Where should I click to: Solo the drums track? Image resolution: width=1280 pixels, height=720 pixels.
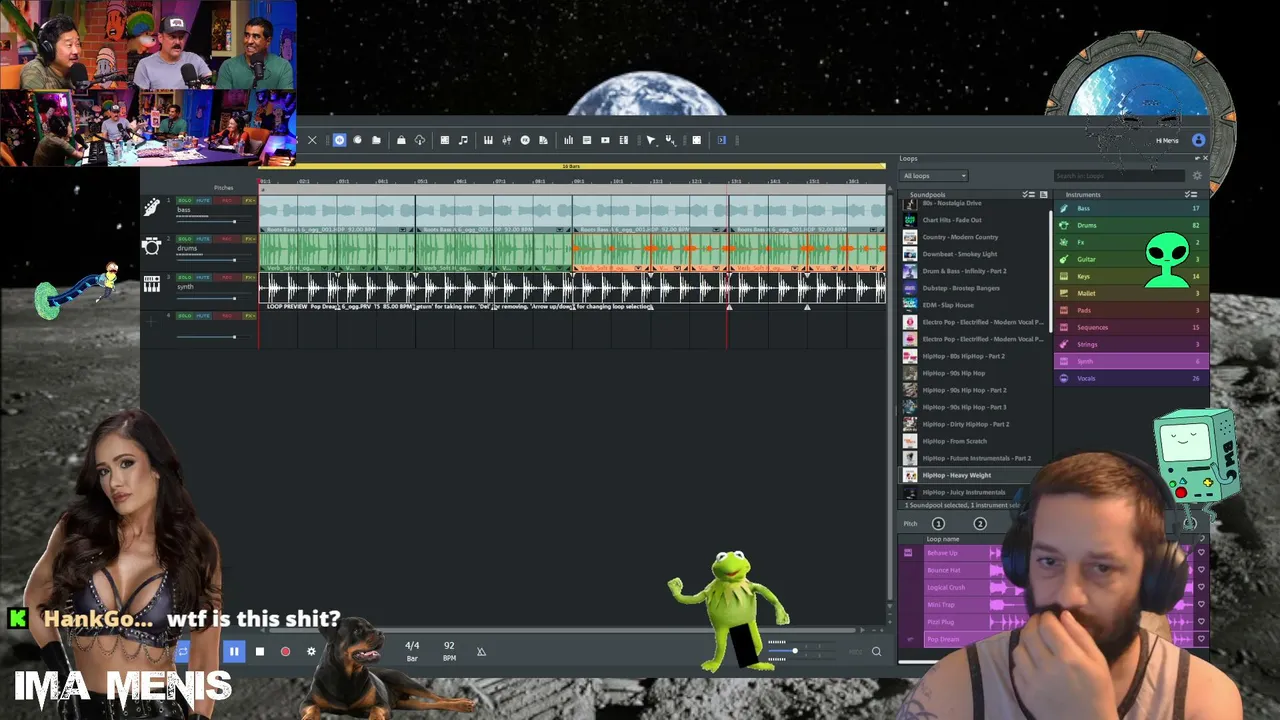[184, 239]
